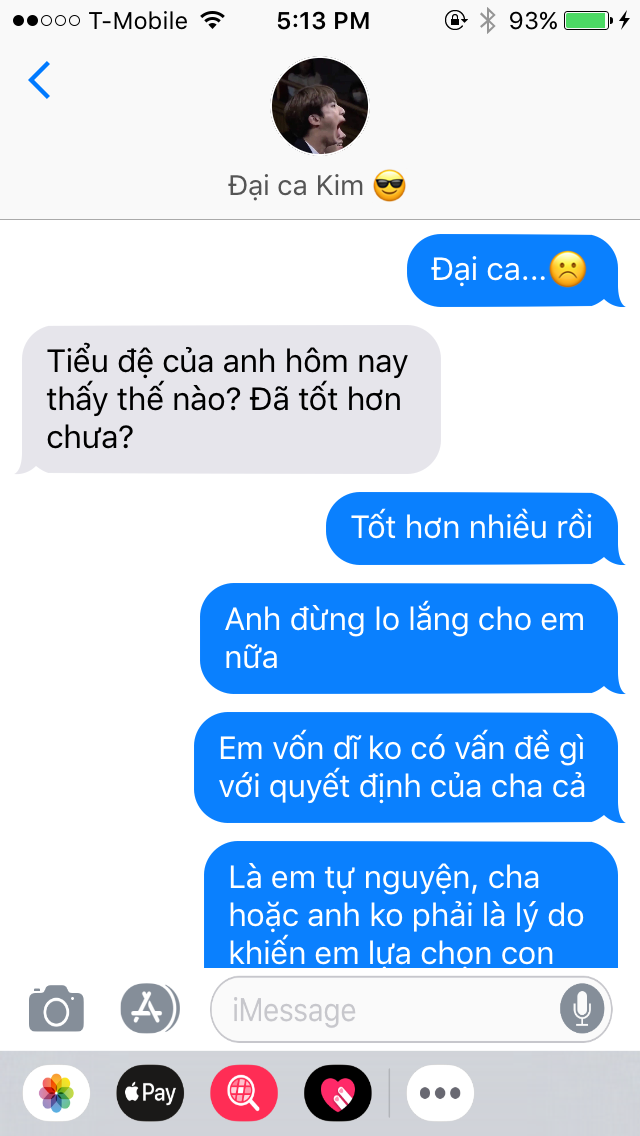
Task: Tap the iMessage text field
Action: point(411,1009)
